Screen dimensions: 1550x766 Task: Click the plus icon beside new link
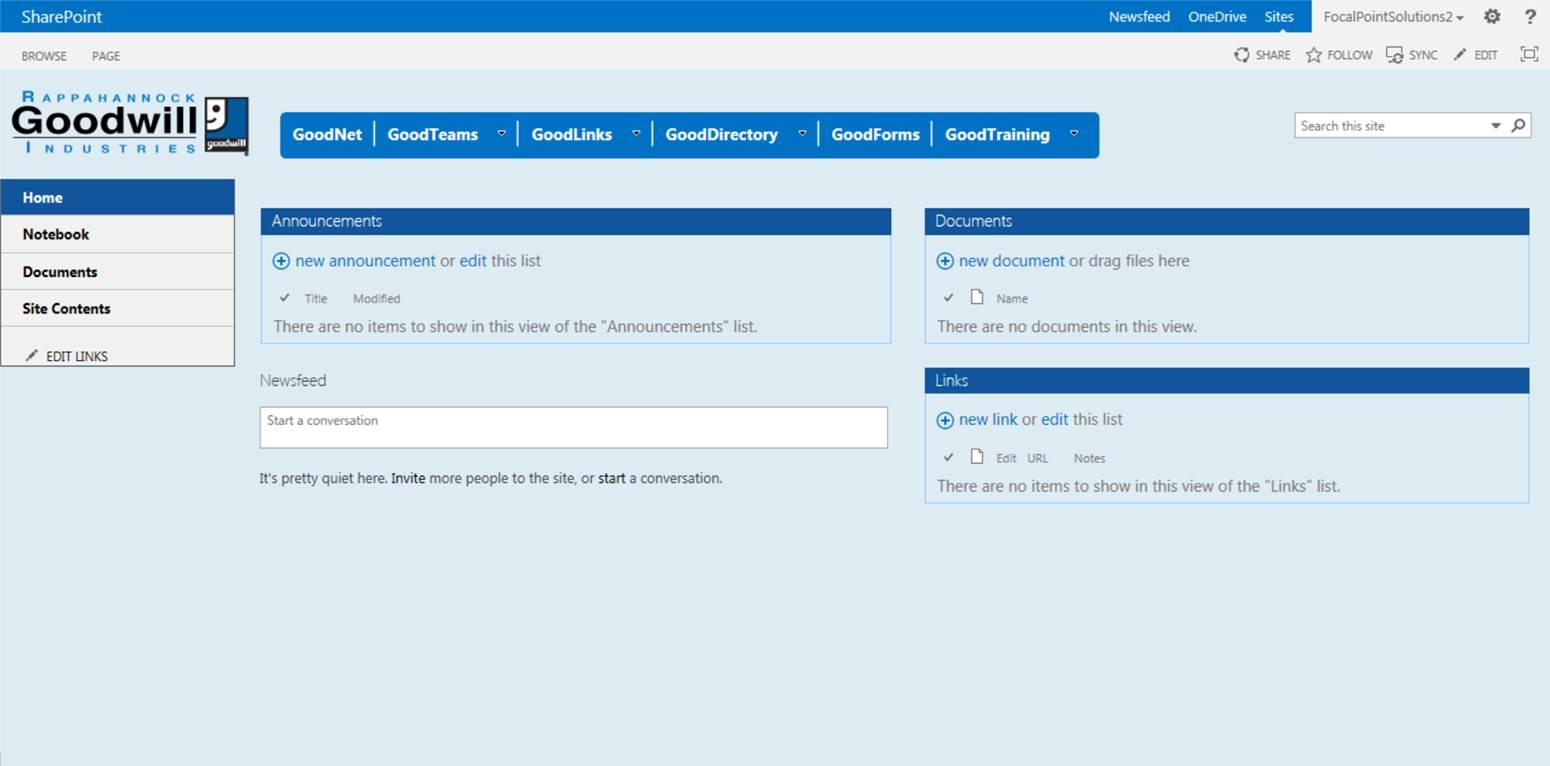(945, 420)
